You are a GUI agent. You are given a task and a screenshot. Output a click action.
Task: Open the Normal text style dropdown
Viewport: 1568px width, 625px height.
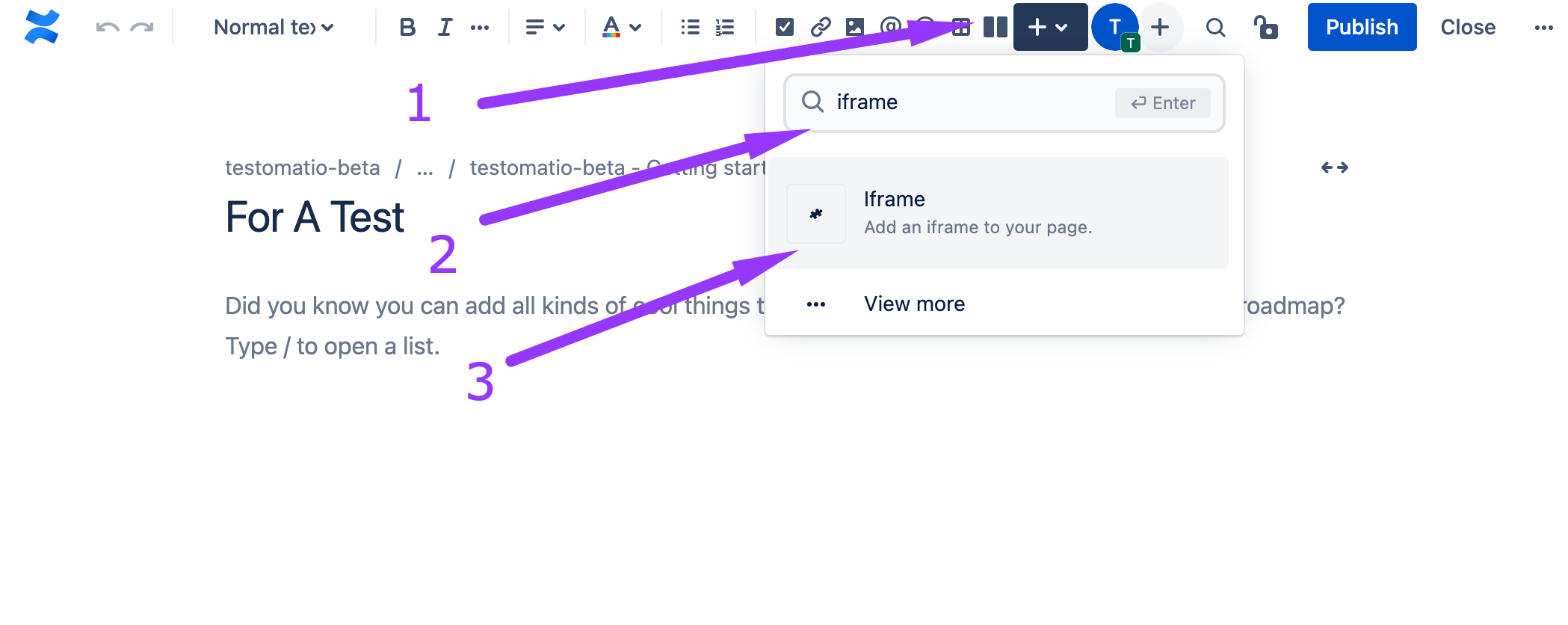pos(273,28)
